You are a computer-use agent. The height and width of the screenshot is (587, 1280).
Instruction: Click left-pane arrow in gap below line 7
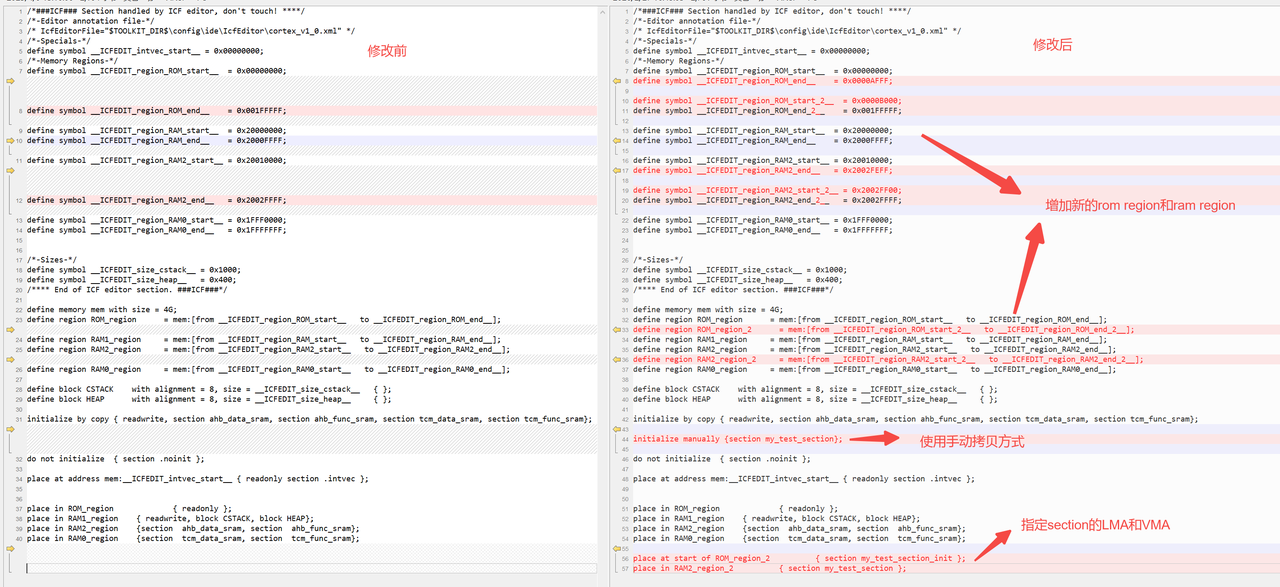(x=10, y=81)
